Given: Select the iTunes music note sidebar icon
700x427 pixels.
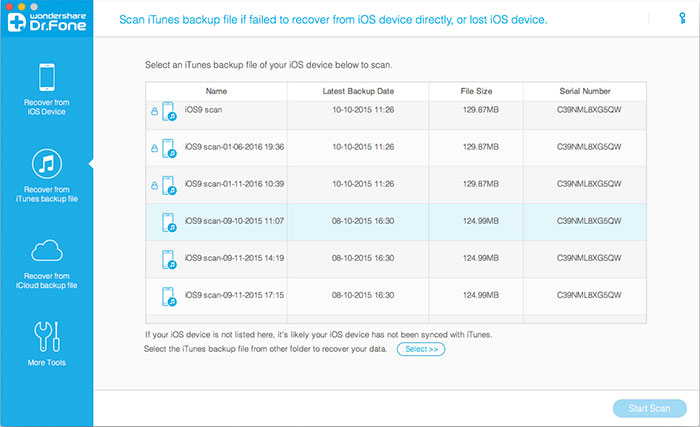Looking at the screenshot, I should click(x=47, y=163).
